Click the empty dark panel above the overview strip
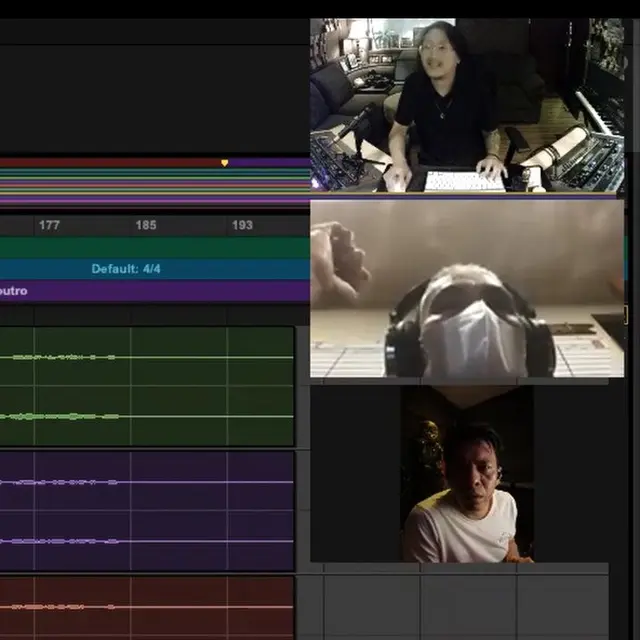 point(155,99)
